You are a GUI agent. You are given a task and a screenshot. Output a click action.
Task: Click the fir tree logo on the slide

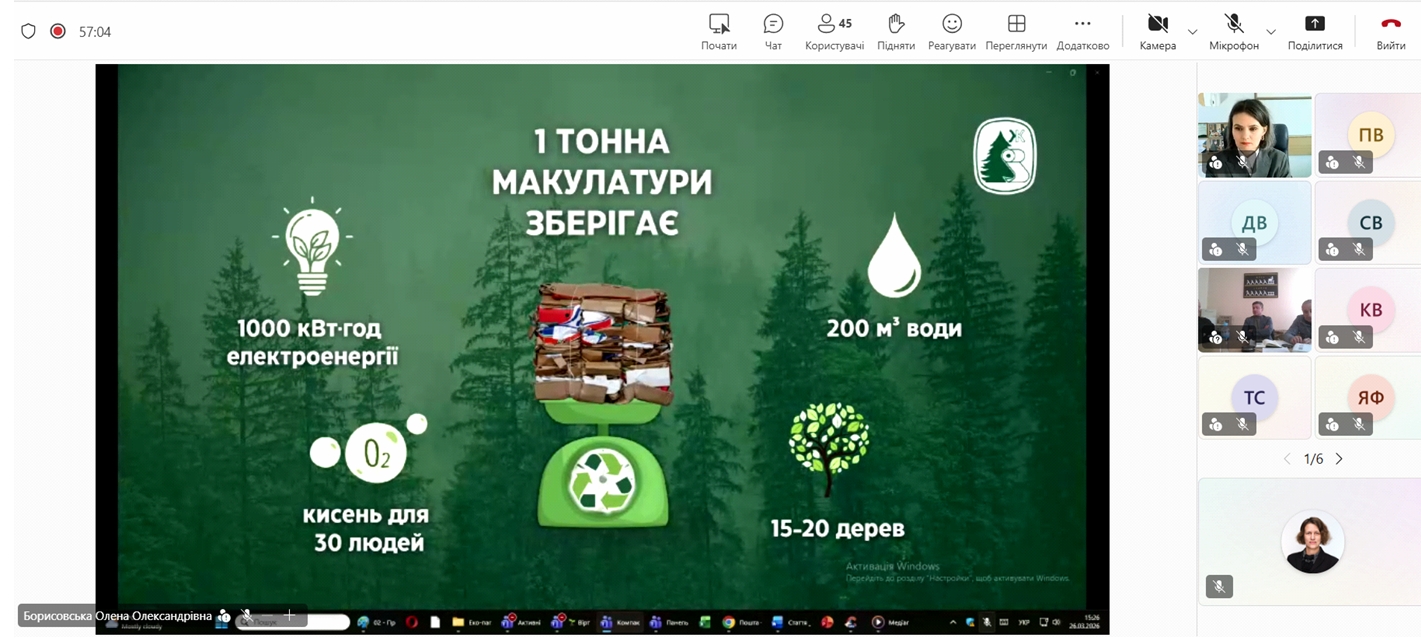click(x=1005, y=156)
